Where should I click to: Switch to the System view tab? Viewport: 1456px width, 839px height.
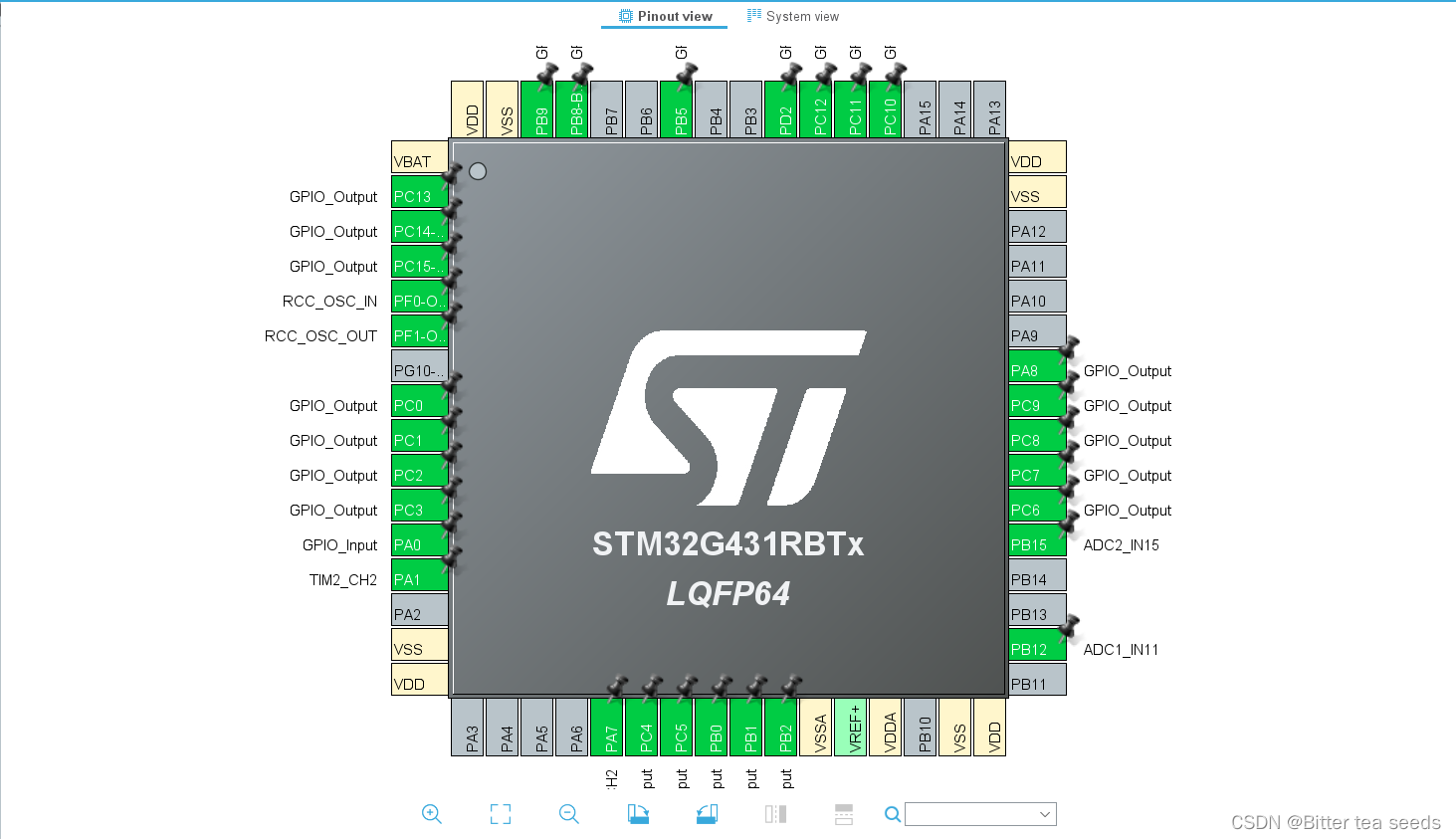point(793,16)
